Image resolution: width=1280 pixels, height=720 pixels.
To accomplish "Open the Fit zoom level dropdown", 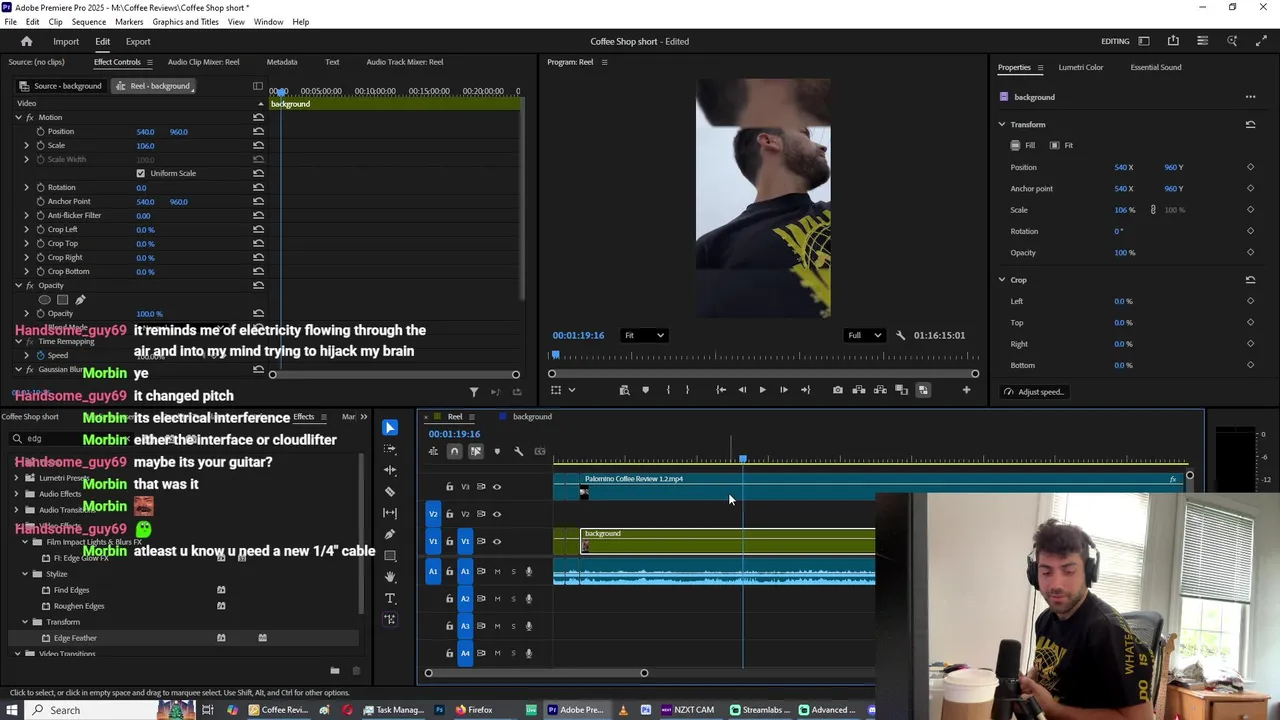I will (643, 335).
